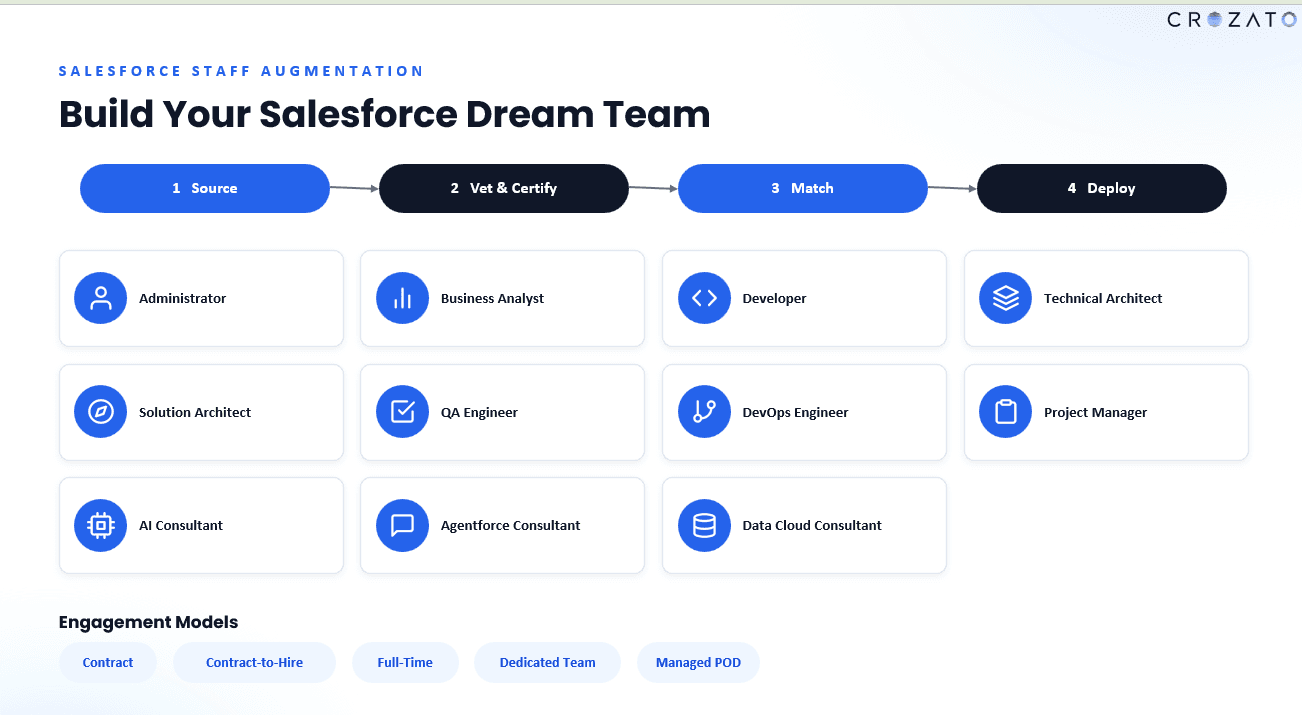1302x715 pixels.
Task: Click the AI Consultant chip icon
Action: tap(100, 525)
